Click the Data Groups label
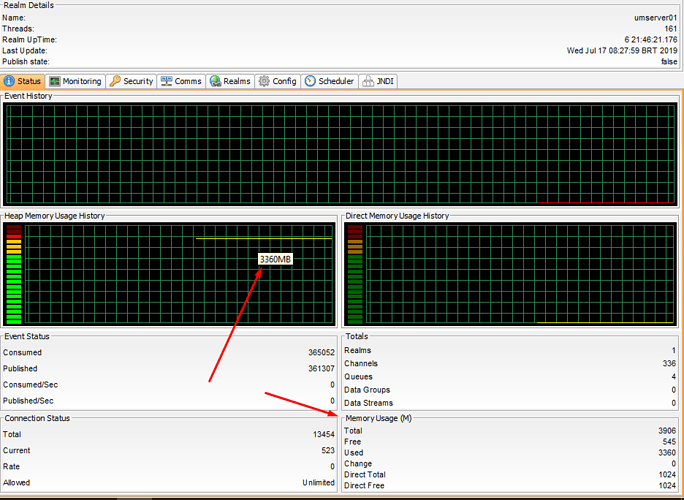The width and height of the screenshot is (684, 500). (367, 390)
